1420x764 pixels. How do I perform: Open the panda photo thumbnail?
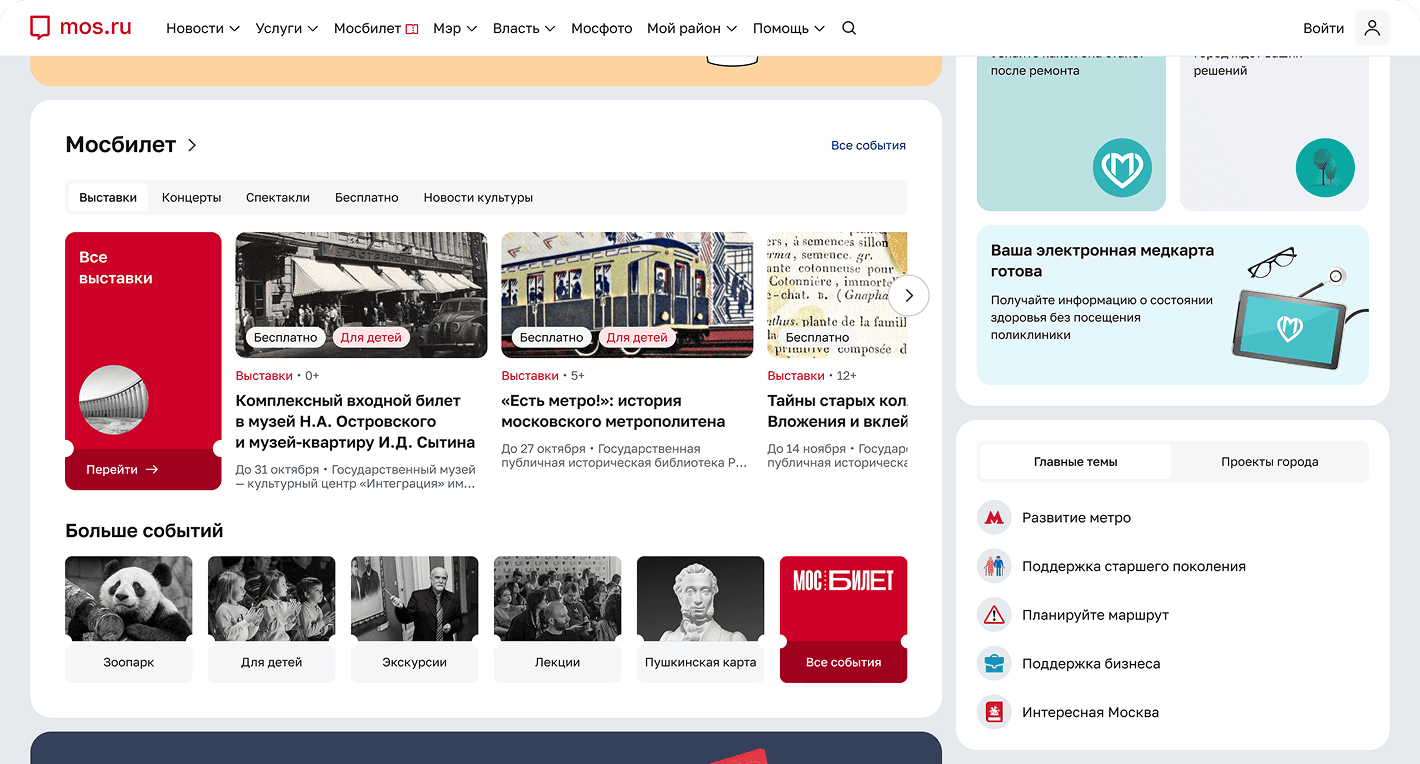[x=129, y=599]
